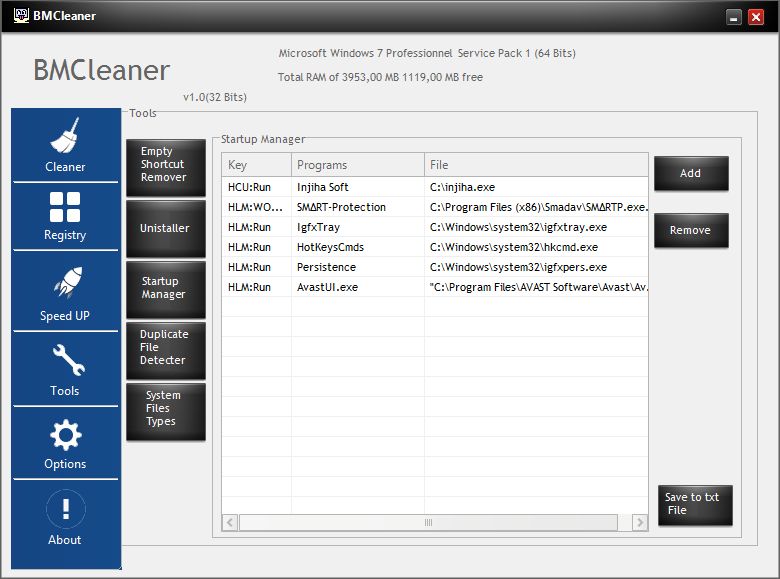Switch to the Unistaller tool
Image resolution: width=780 pixels, height=579 pixels.
point(165,228)
